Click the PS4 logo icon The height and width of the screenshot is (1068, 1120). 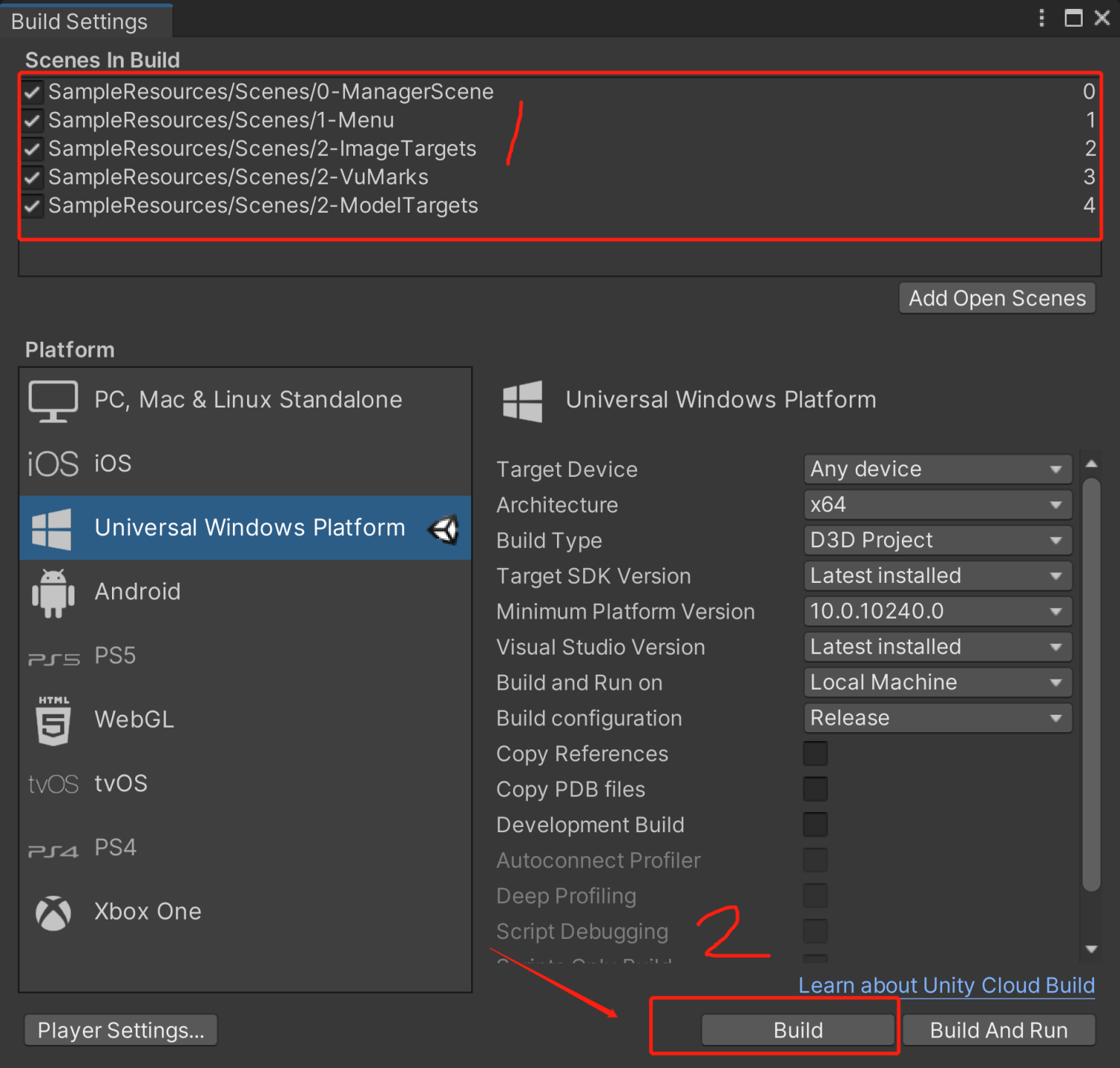coord(53,851)
